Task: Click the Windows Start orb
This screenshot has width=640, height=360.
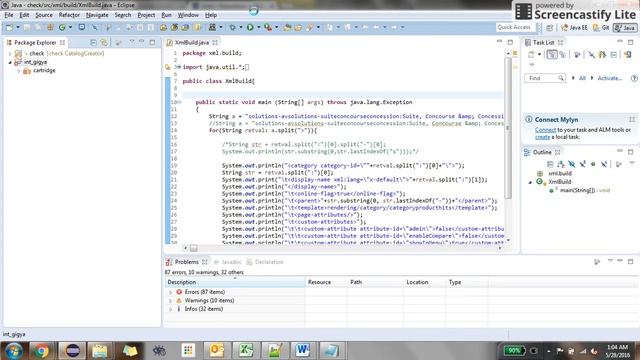Action: tap(14, 351)
